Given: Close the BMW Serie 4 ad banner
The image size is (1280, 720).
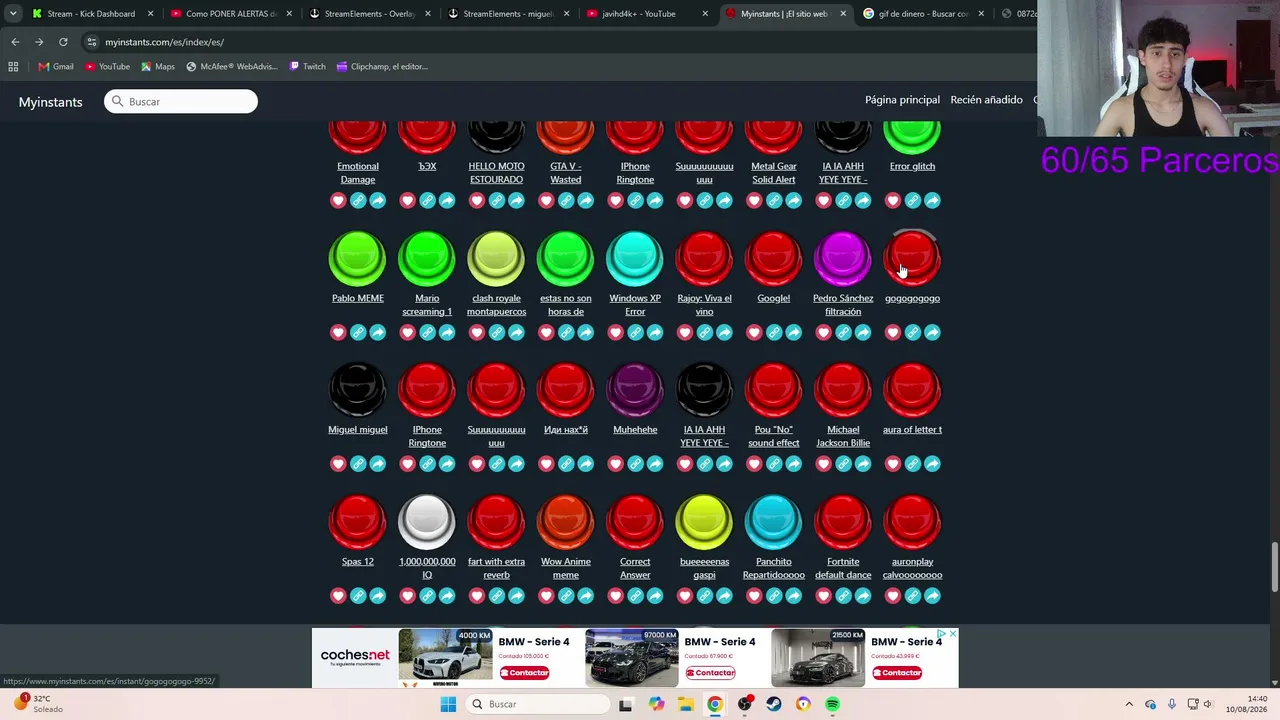Looking at the screenshot, I should 953,634.
